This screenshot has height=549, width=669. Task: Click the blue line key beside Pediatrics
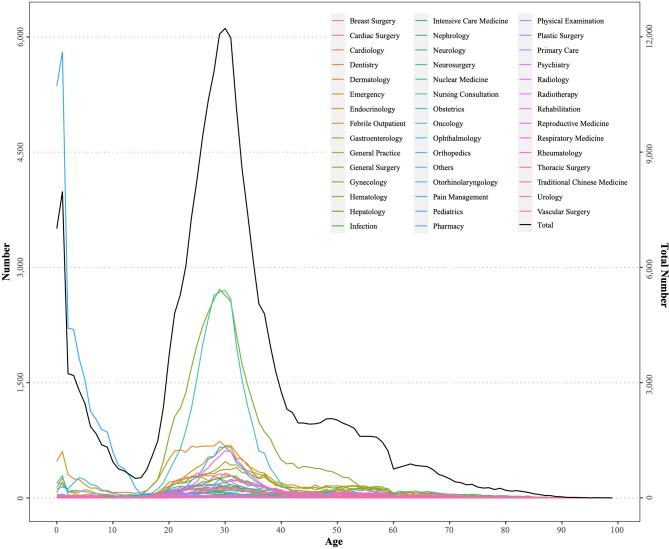(x=422, y=212)
